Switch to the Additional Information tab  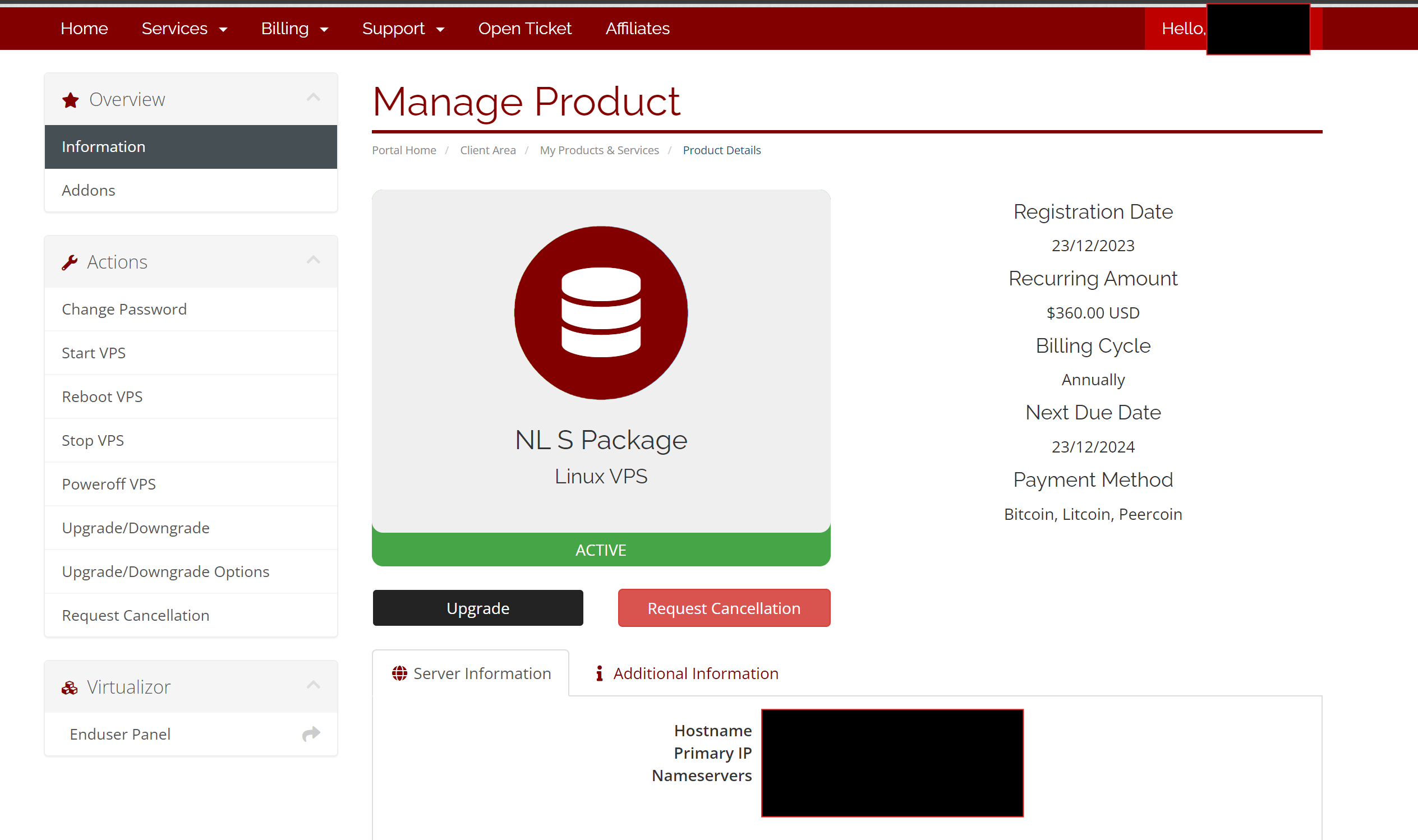[x=687, y=673]
